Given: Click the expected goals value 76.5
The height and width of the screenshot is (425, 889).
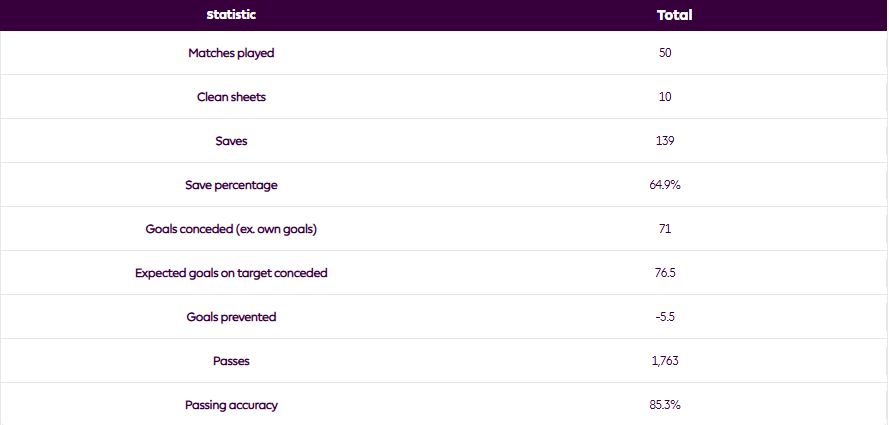Looking at the screenshot, I should [x=665, y=273].
